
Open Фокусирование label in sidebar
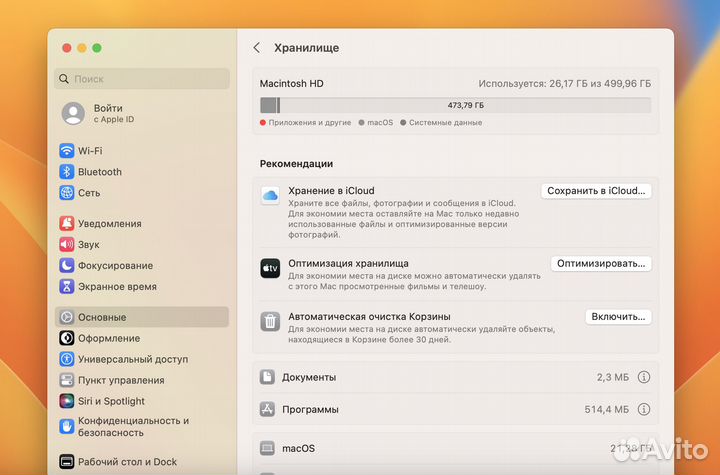tap(115, 266)
